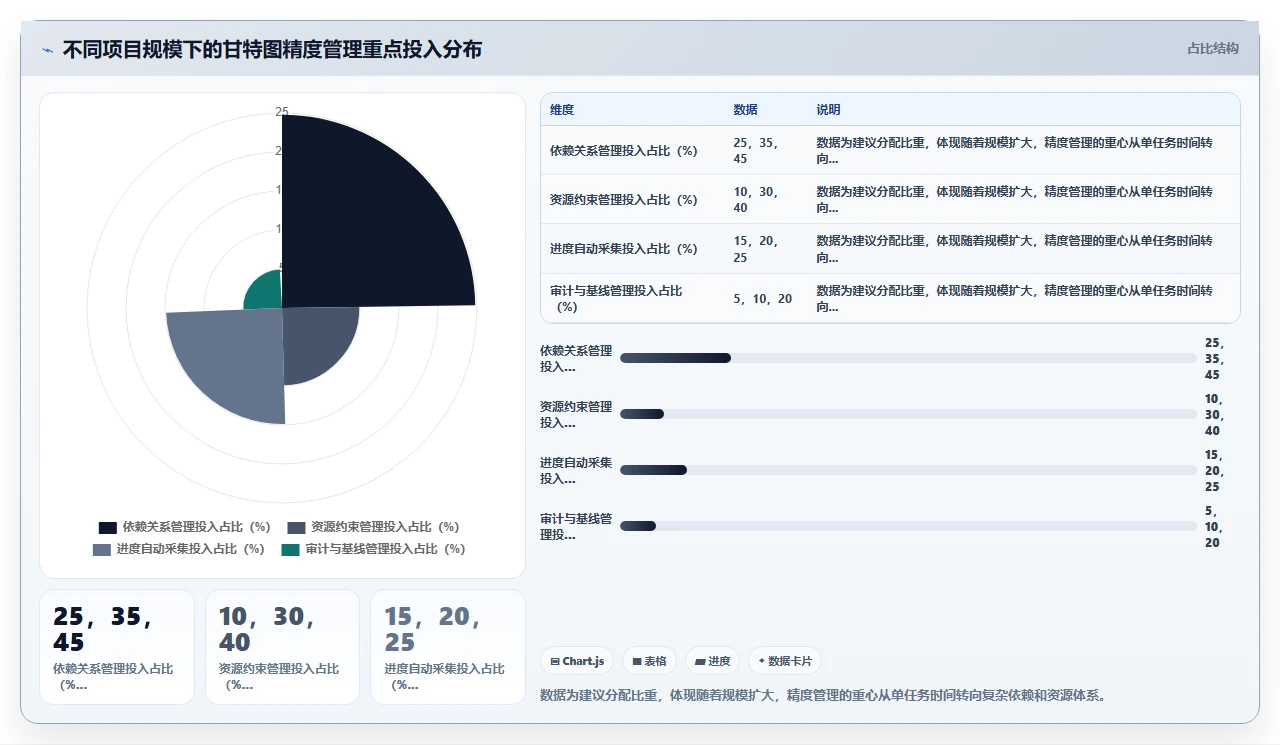Select the dark gray lower-right polar chart segment
The image size is (1280, 745).
pos(315,340)
